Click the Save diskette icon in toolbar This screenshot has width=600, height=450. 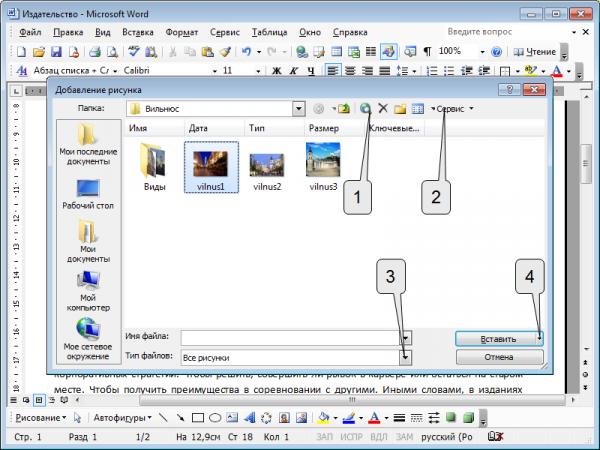point(56,52)
